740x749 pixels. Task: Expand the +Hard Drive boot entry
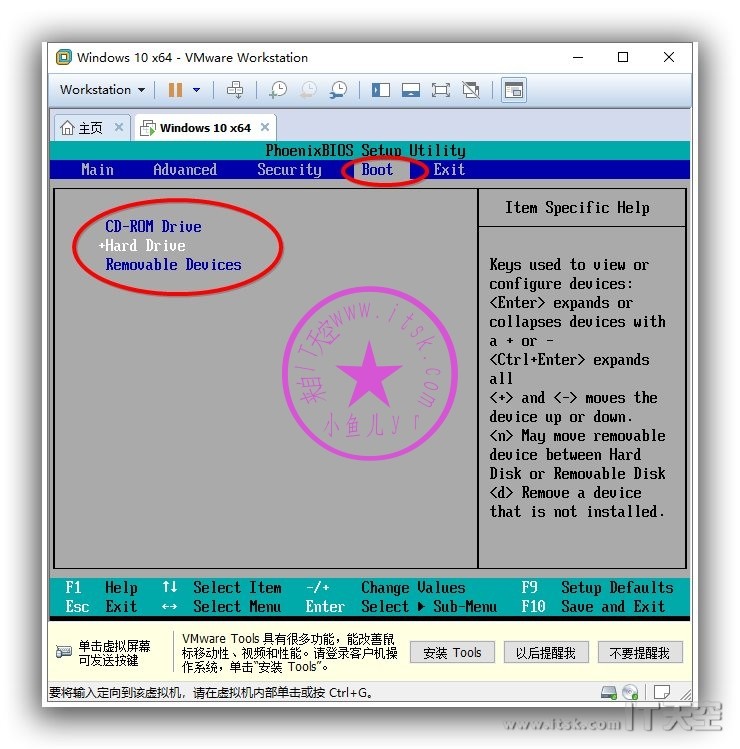point(142,246)
